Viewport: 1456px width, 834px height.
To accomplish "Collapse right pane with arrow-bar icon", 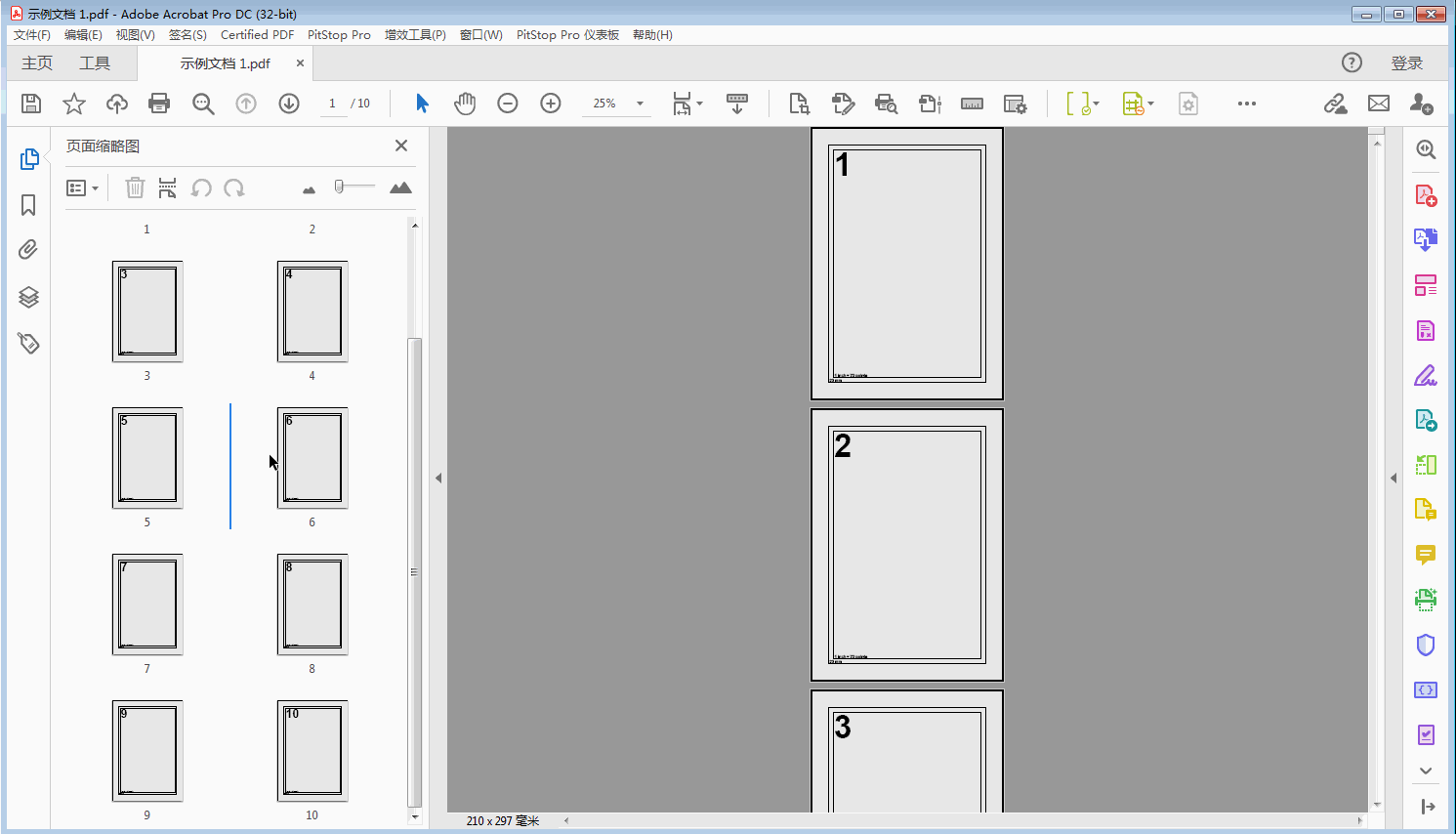I will click(x=1428, y=806).
